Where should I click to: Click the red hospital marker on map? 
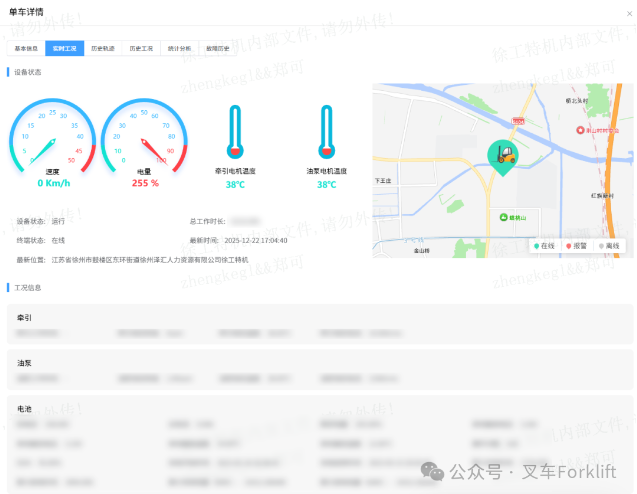[576, 129]
